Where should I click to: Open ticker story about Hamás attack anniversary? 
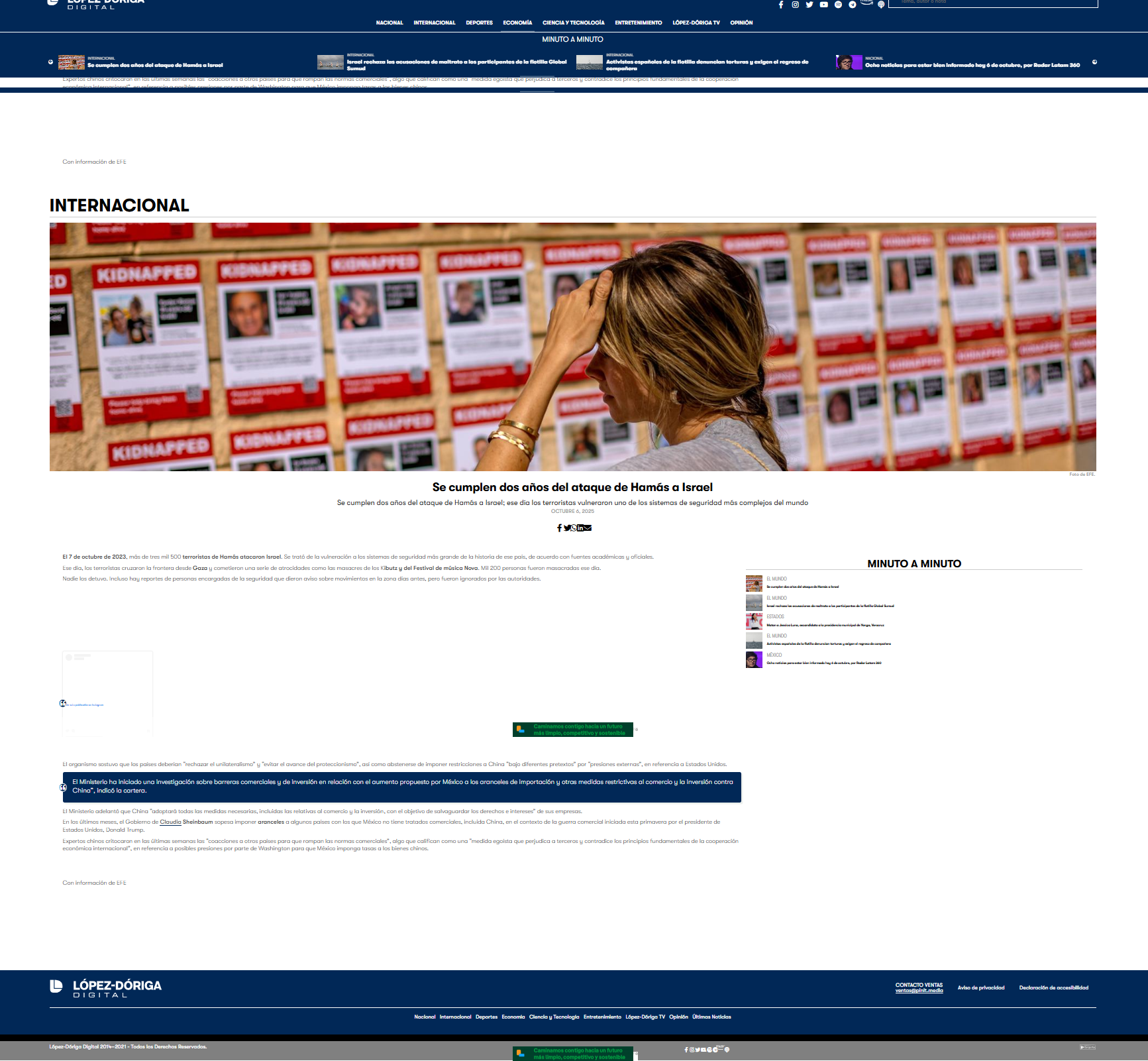coord(155,65)
